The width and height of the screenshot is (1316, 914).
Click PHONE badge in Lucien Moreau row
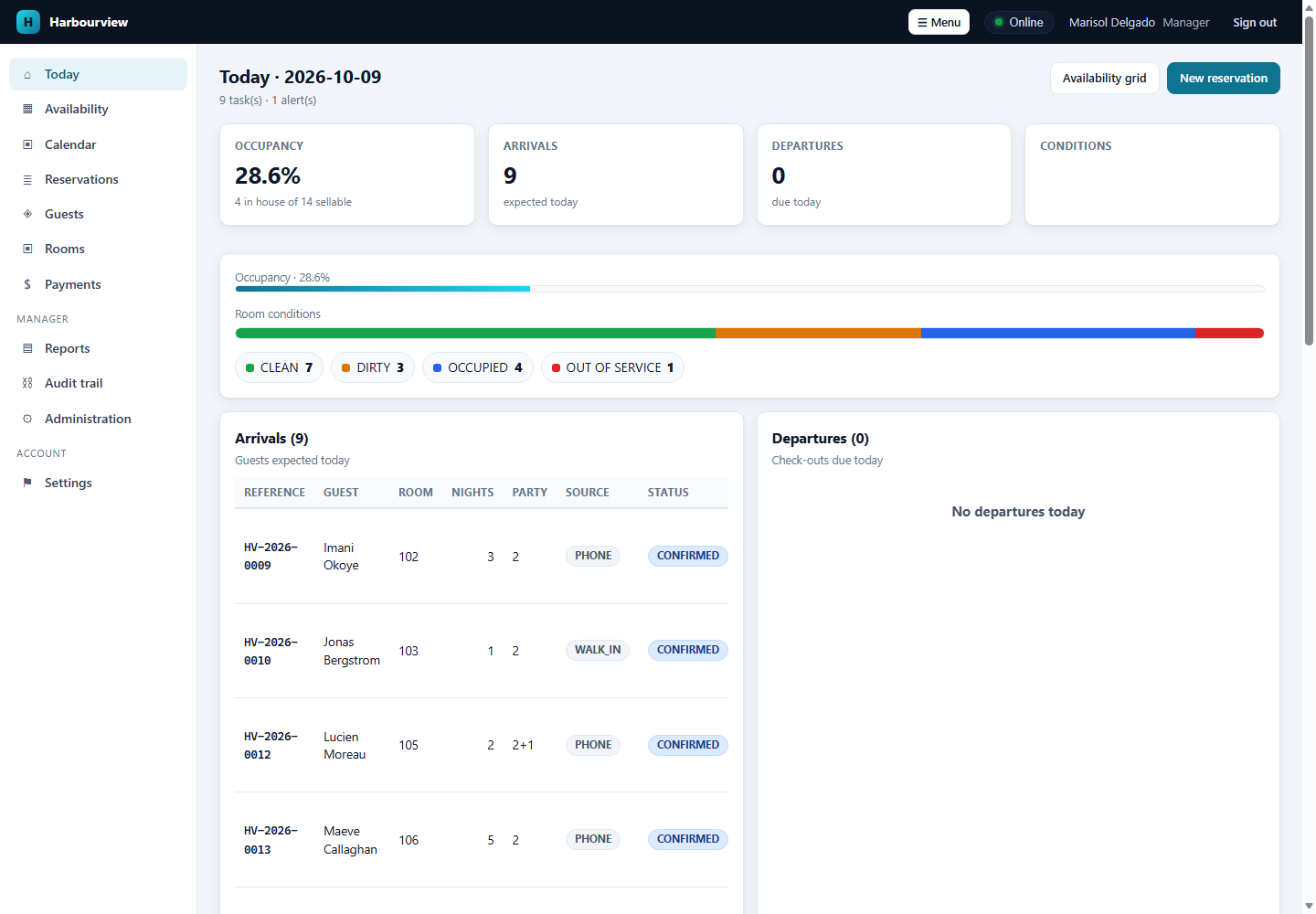click(593, 745)
